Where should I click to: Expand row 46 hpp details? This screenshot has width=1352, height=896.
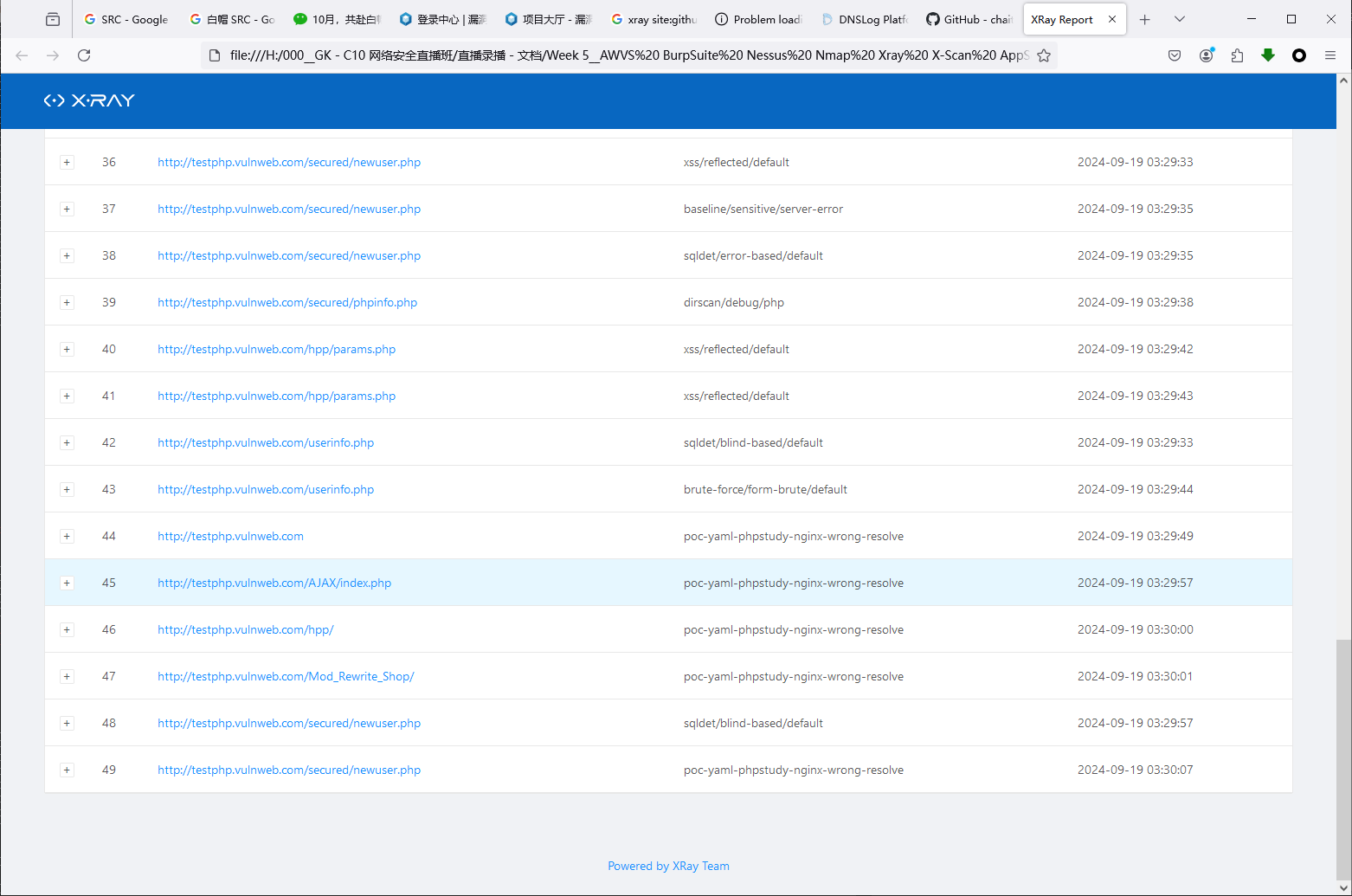pyautogui.click(x=67, y=629)
